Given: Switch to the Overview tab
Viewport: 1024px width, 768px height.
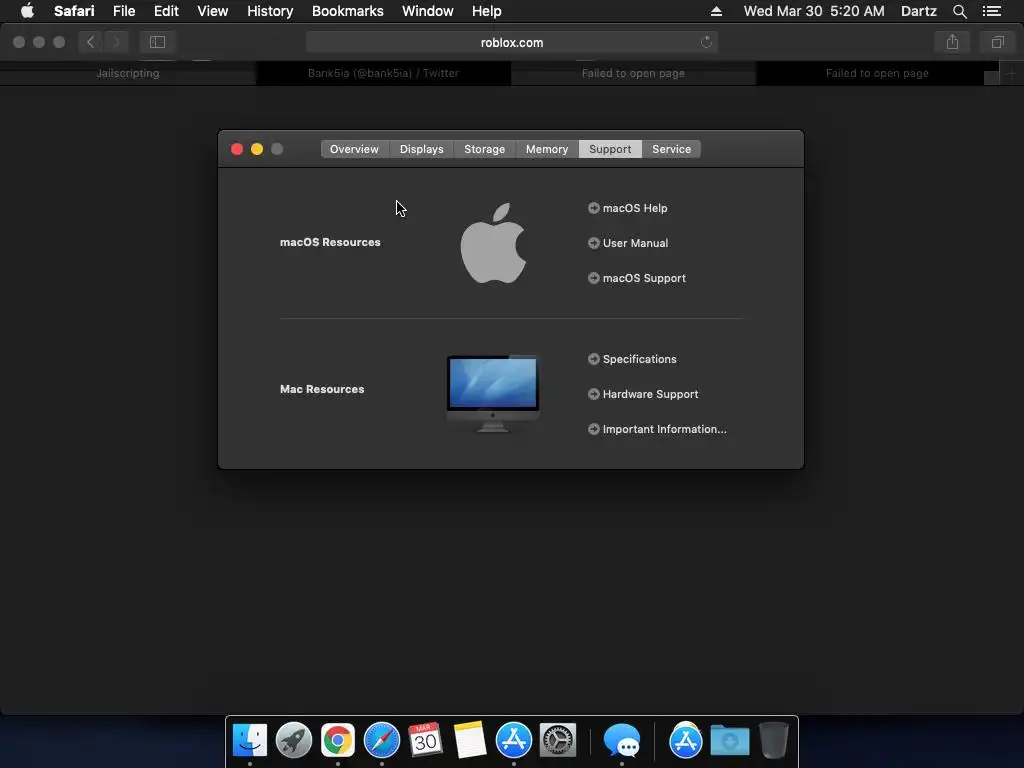Looking at the screenshot, I should 355,149.
